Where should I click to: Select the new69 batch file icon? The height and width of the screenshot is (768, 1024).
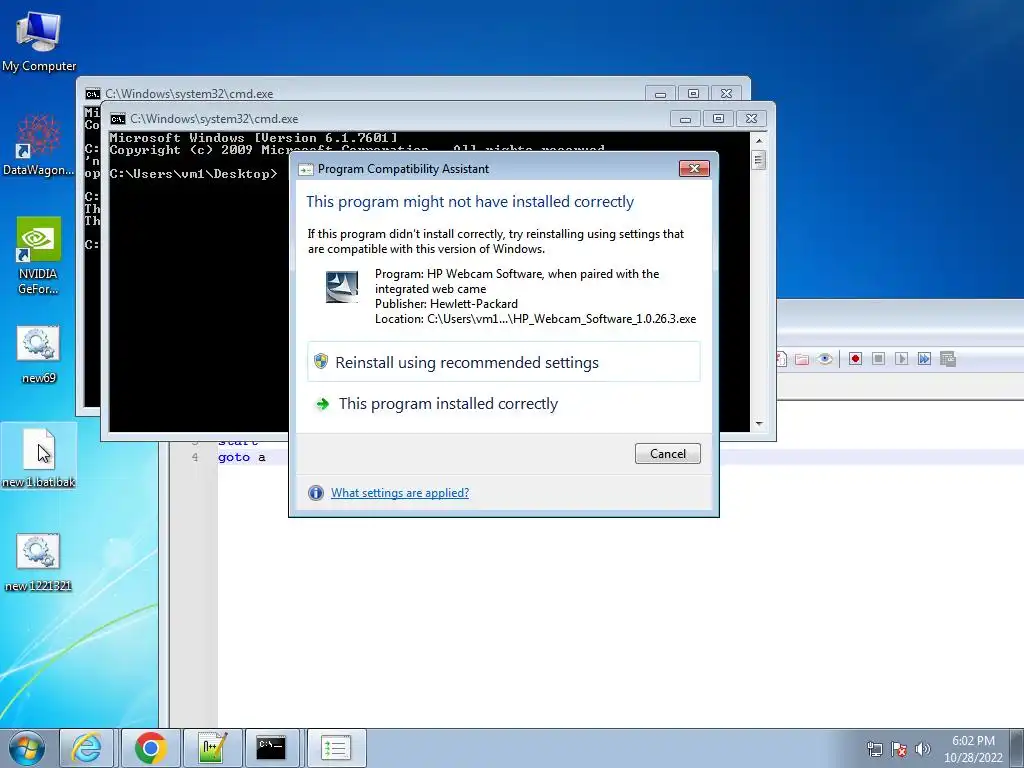pos(39,355)
